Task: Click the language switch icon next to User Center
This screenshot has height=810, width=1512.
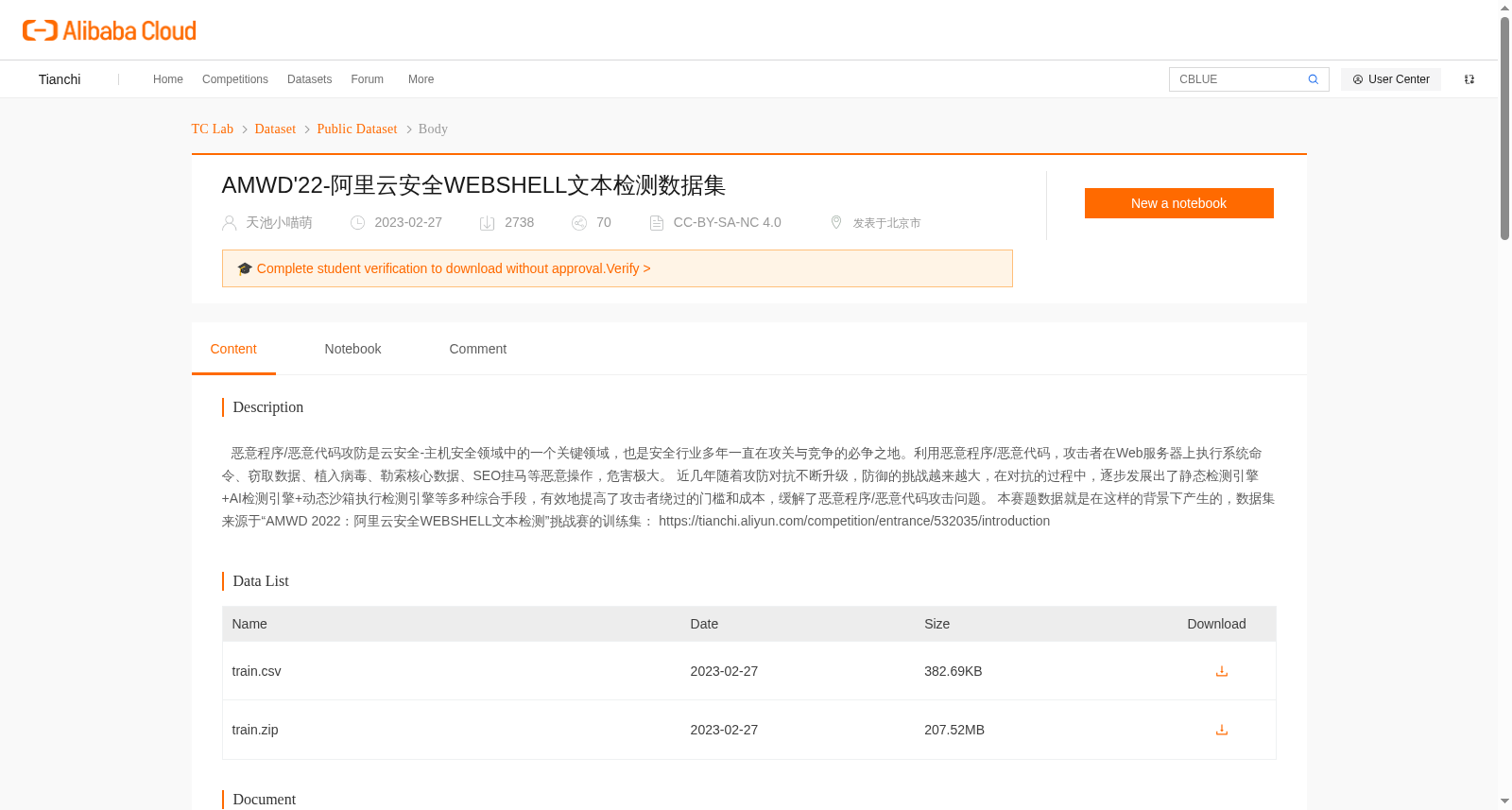Action: point(1469,79)
